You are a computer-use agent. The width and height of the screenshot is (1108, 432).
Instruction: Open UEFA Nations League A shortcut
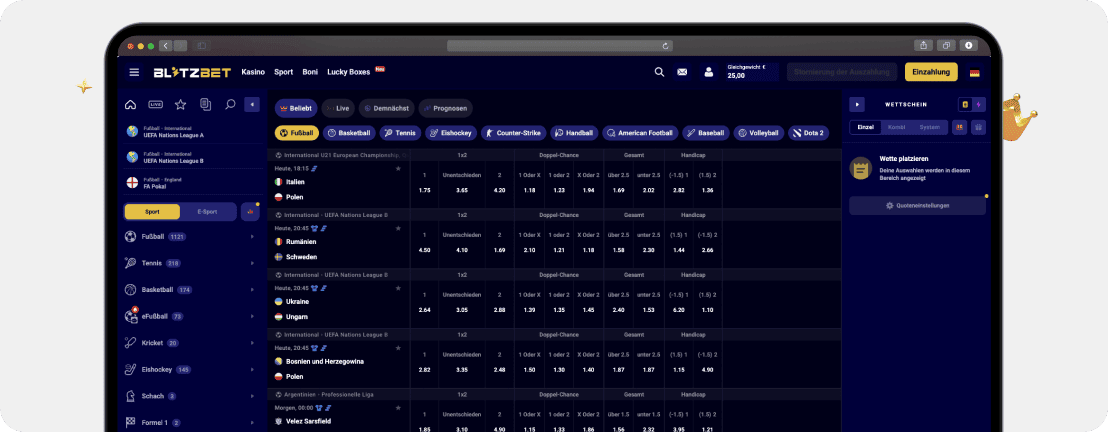194,132
